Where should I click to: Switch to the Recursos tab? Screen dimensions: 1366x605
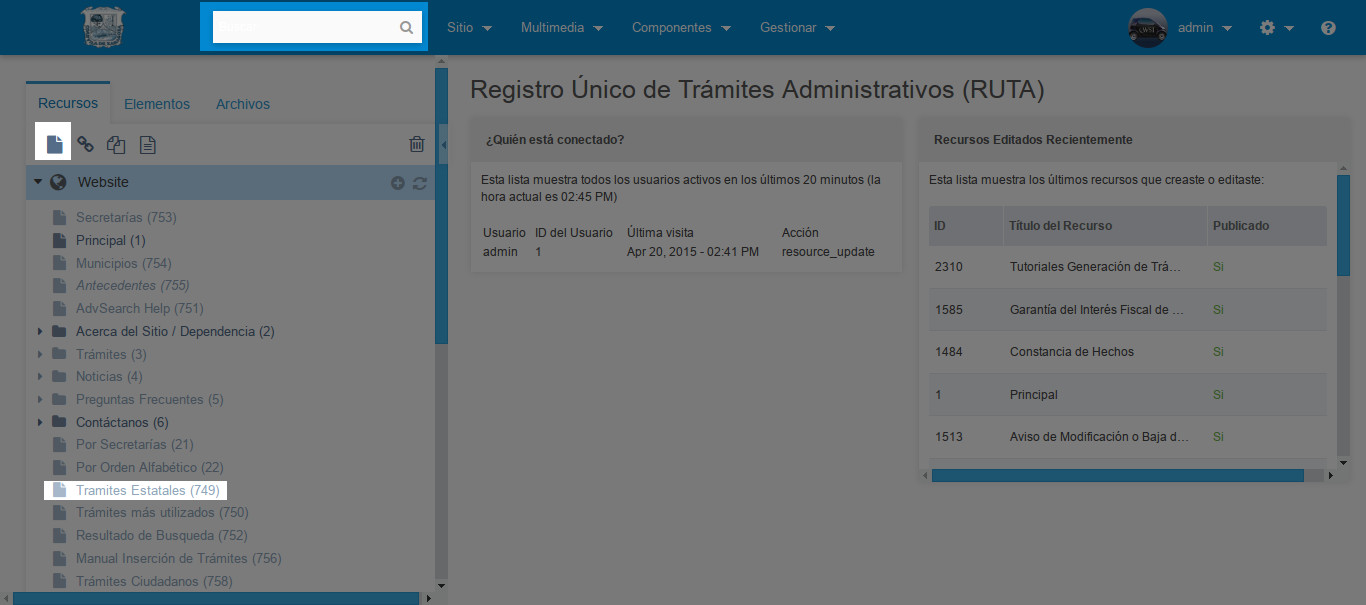(x=68, y=103)
